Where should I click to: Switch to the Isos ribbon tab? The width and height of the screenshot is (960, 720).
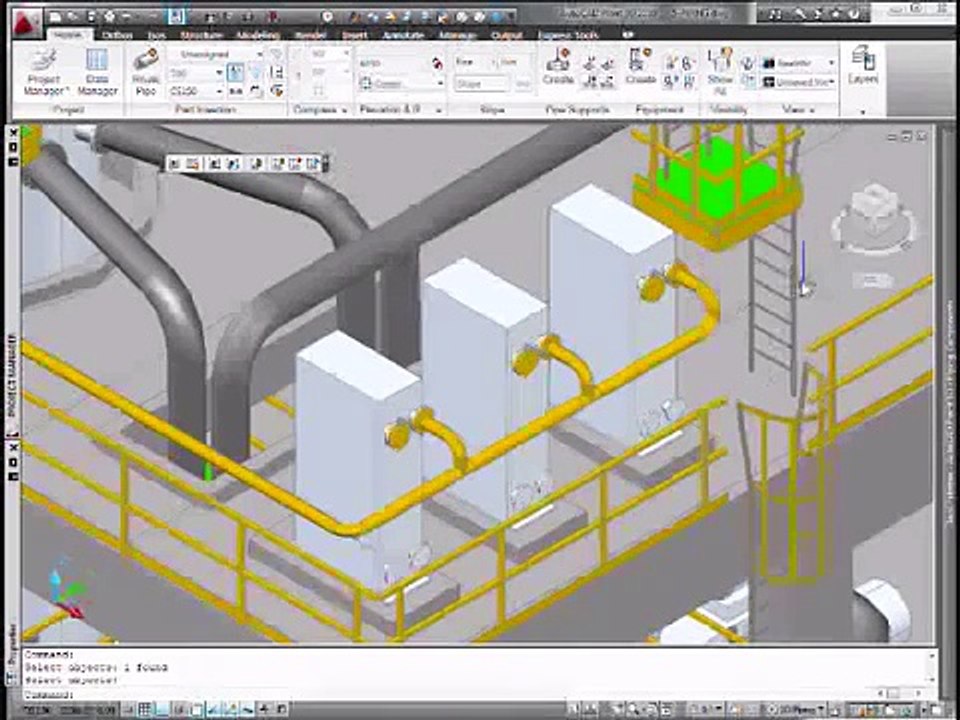[x=157, y=36]
